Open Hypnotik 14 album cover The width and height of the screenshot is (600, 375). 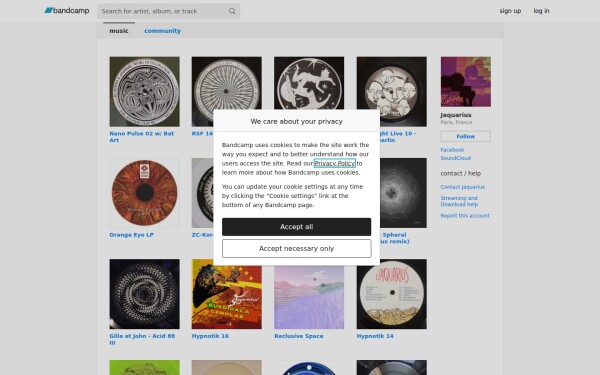click(x=391, y=294)
